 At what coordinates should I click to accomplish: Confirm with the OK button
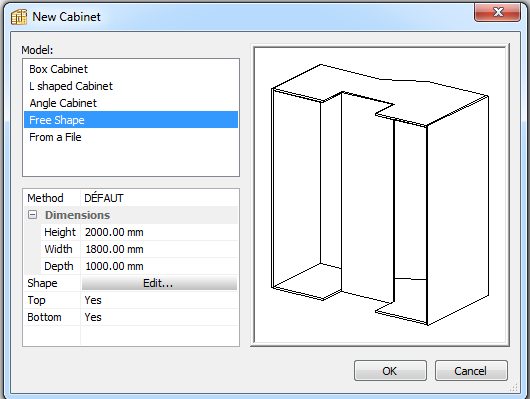pyautogui.click(x=390, y=371)
